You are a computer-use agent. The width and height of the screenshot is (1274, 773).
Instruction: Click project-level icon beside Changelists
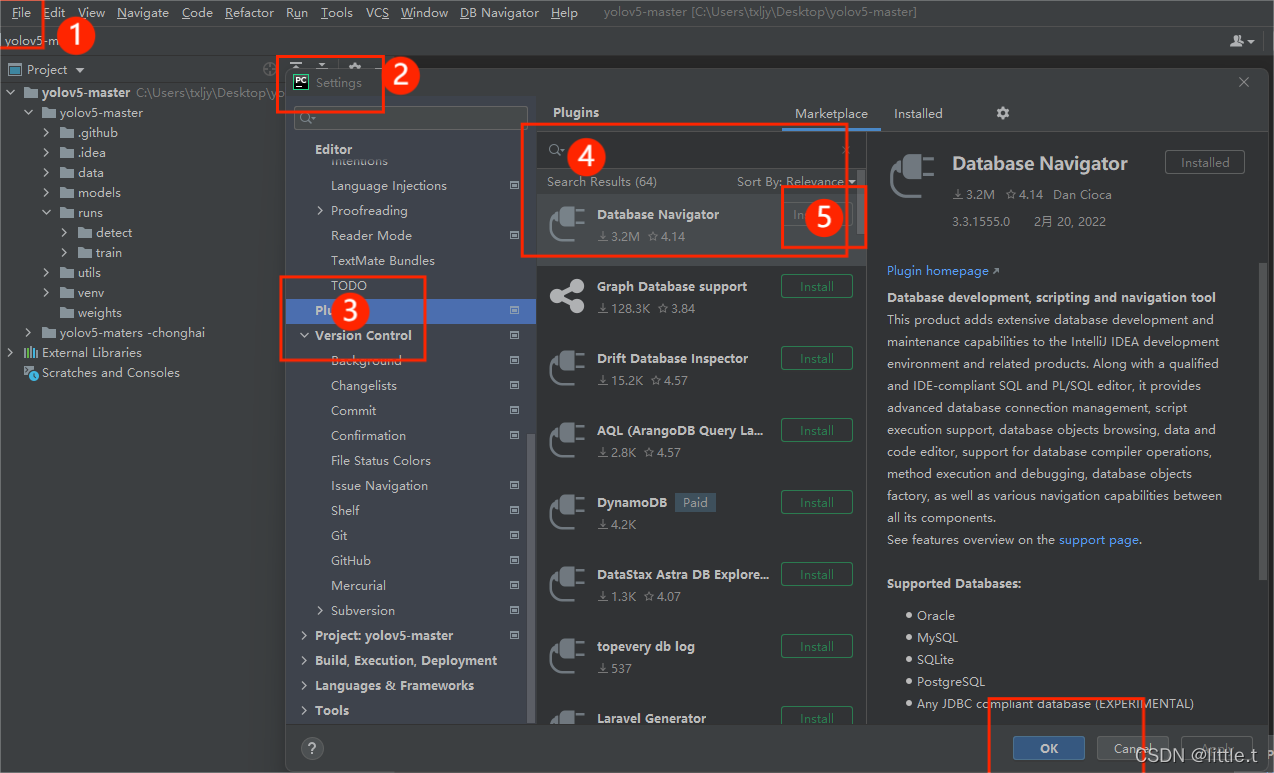pyautogui.click(x=515, y=386)
